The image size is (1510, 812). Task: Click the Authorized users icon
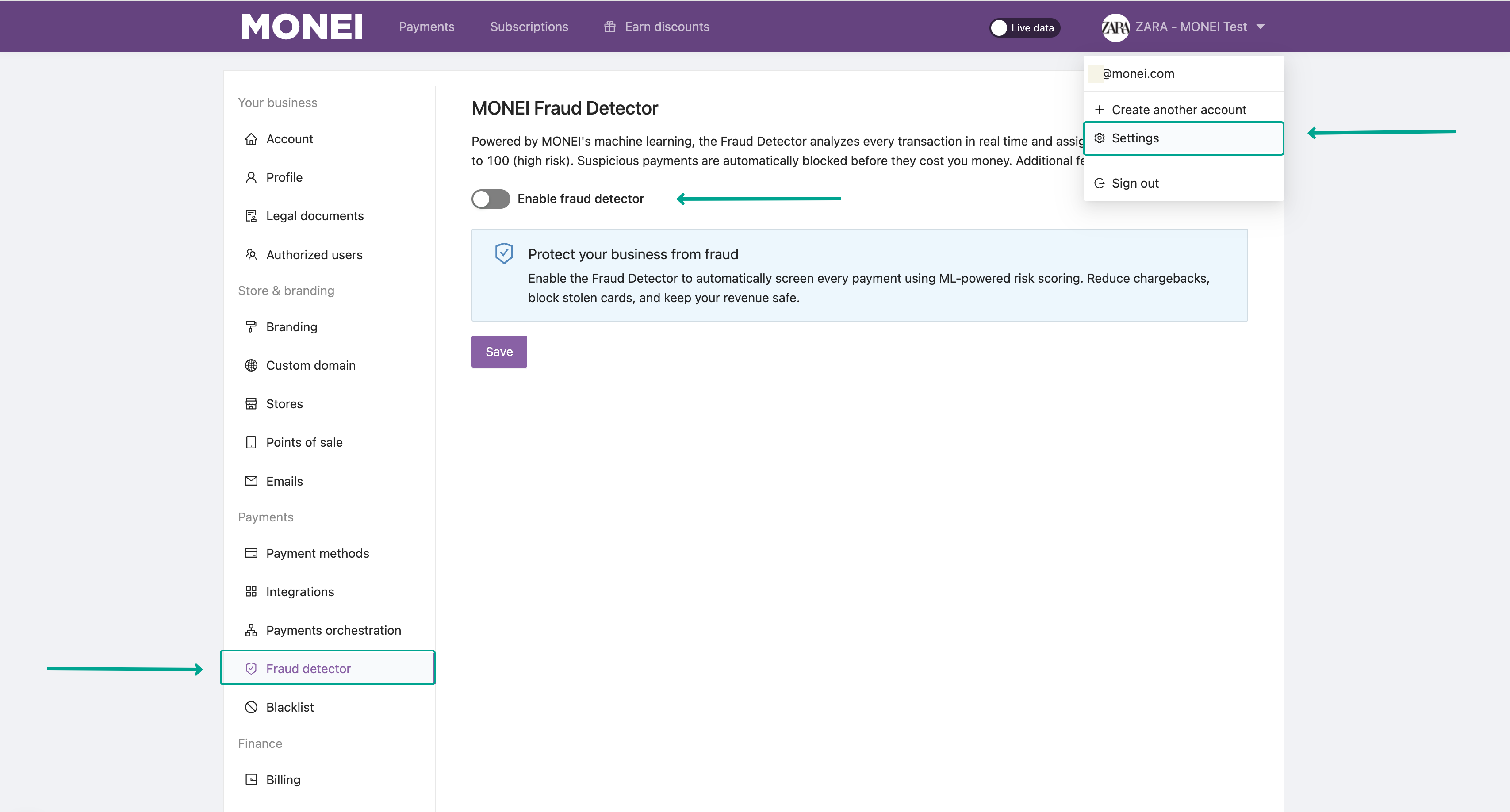(x=251, y=254)
